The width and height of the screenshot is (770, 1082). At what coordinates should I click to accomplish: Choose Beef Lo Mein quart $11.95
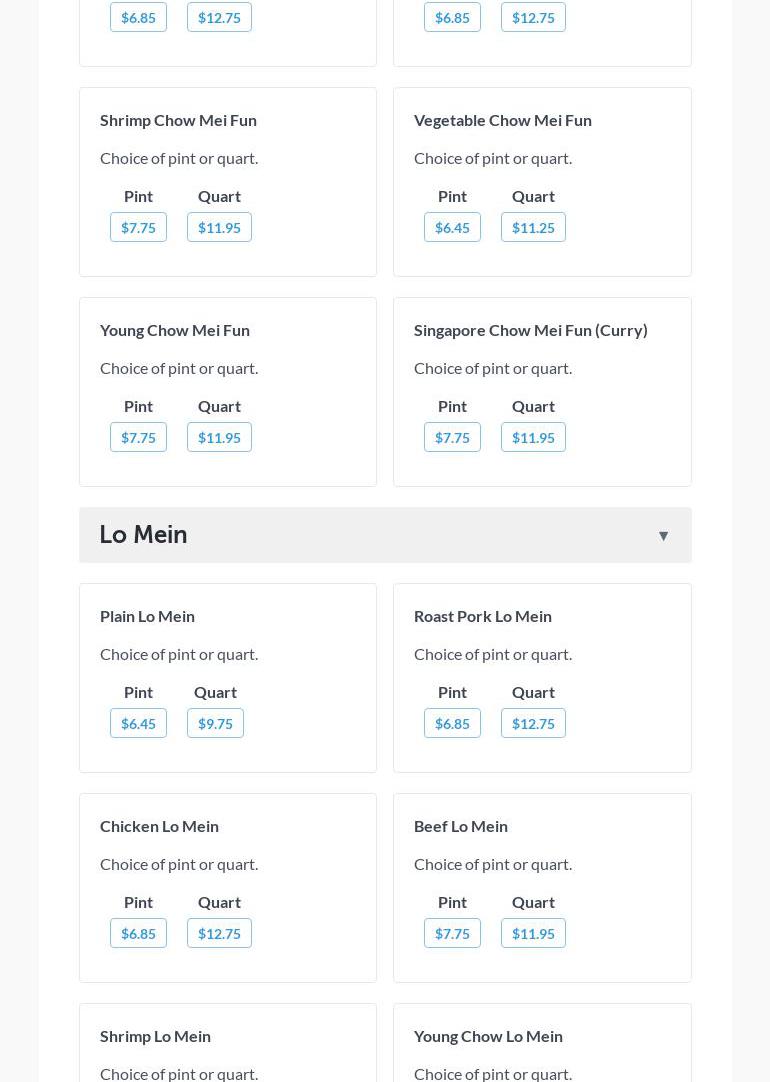[533, 934]
